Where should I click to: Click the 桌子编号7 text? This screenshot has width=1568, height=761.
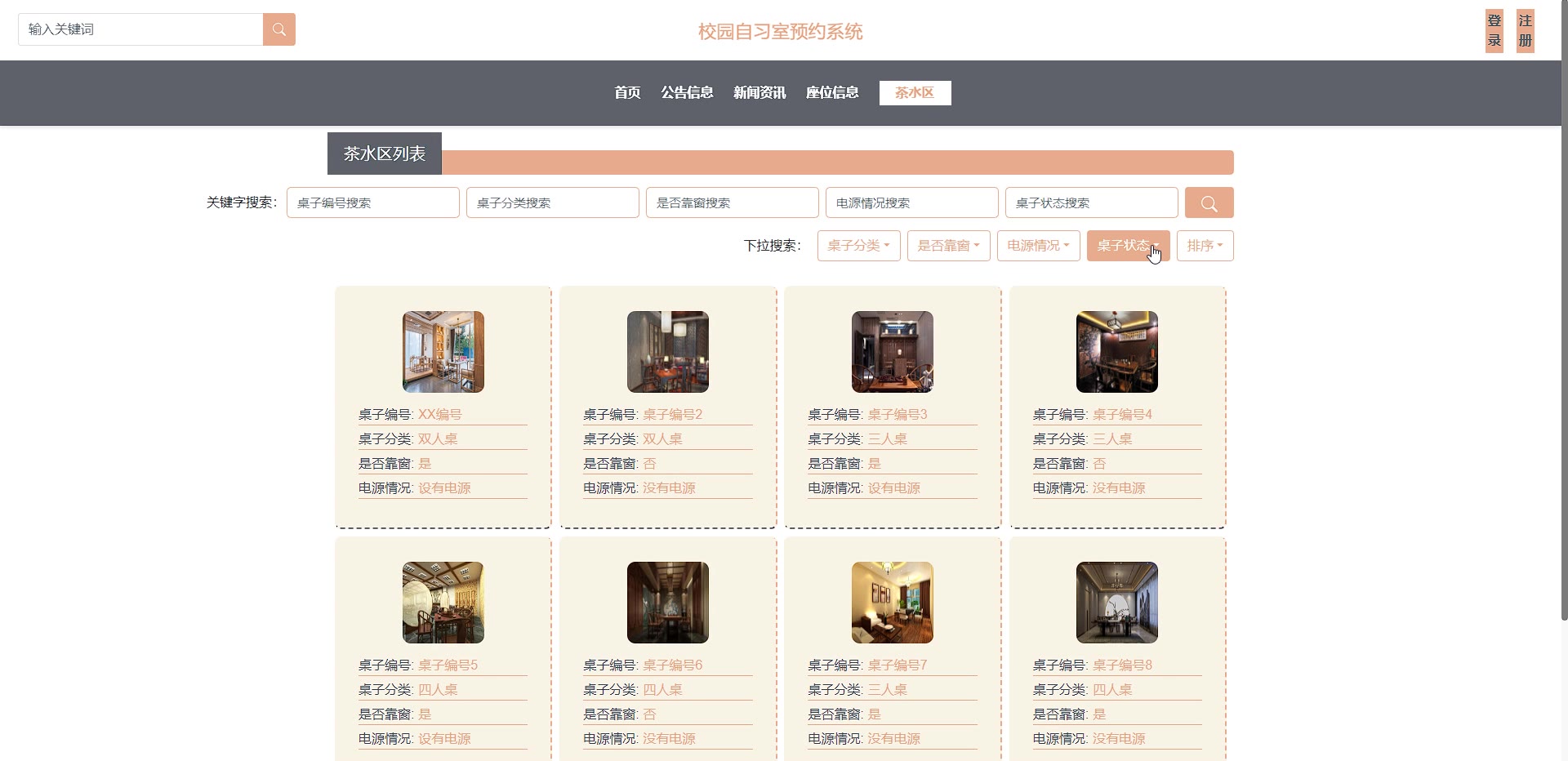pos(898,665)
